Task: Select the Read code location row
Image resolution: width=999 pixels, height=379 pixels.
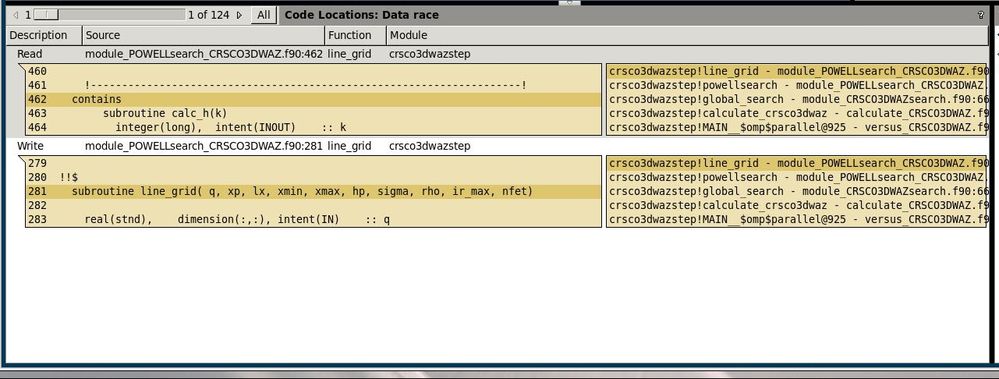Action: coord(497,54)
